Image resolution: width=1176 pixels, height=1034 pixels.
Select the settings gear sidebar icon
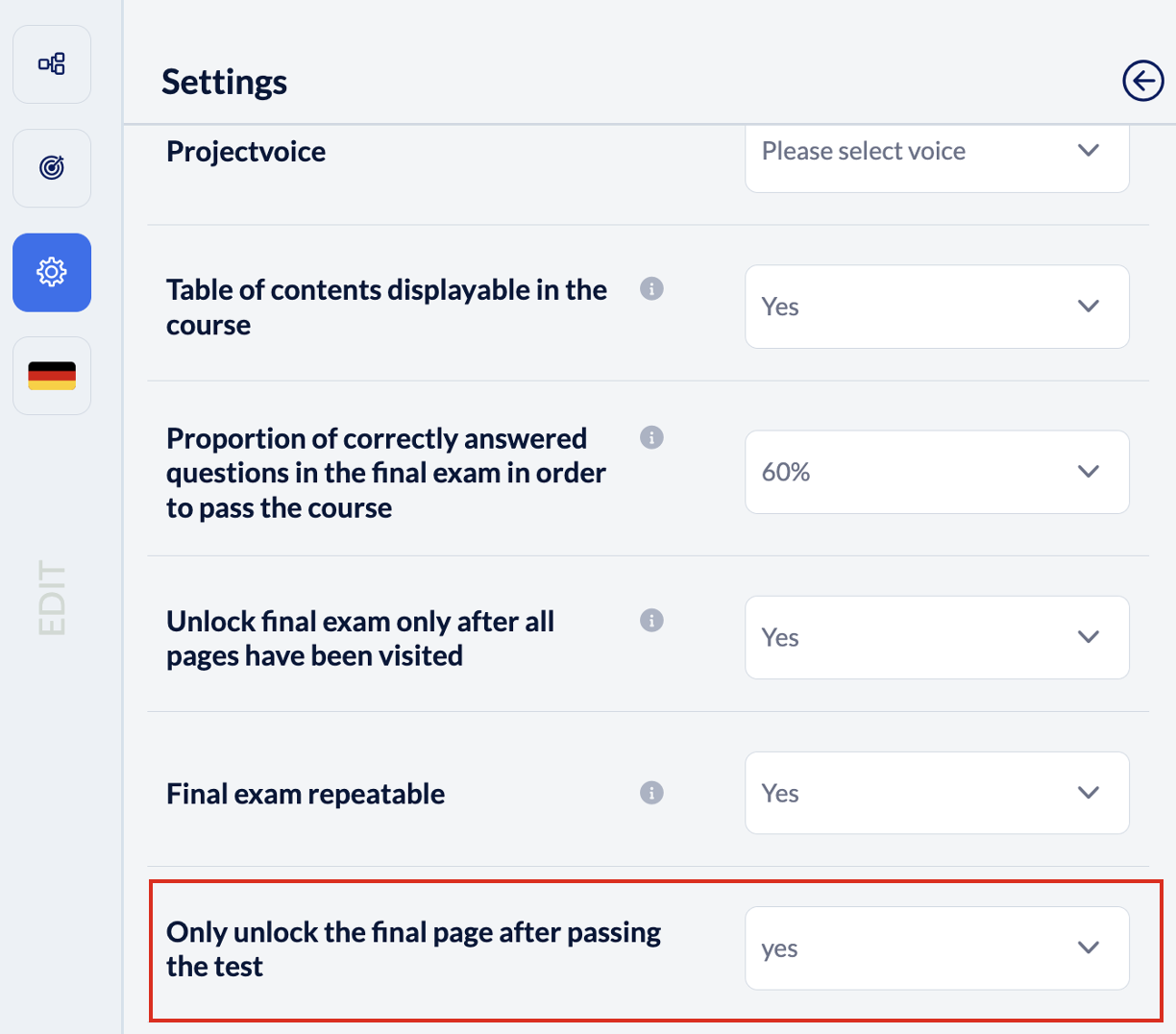[52, 273]
